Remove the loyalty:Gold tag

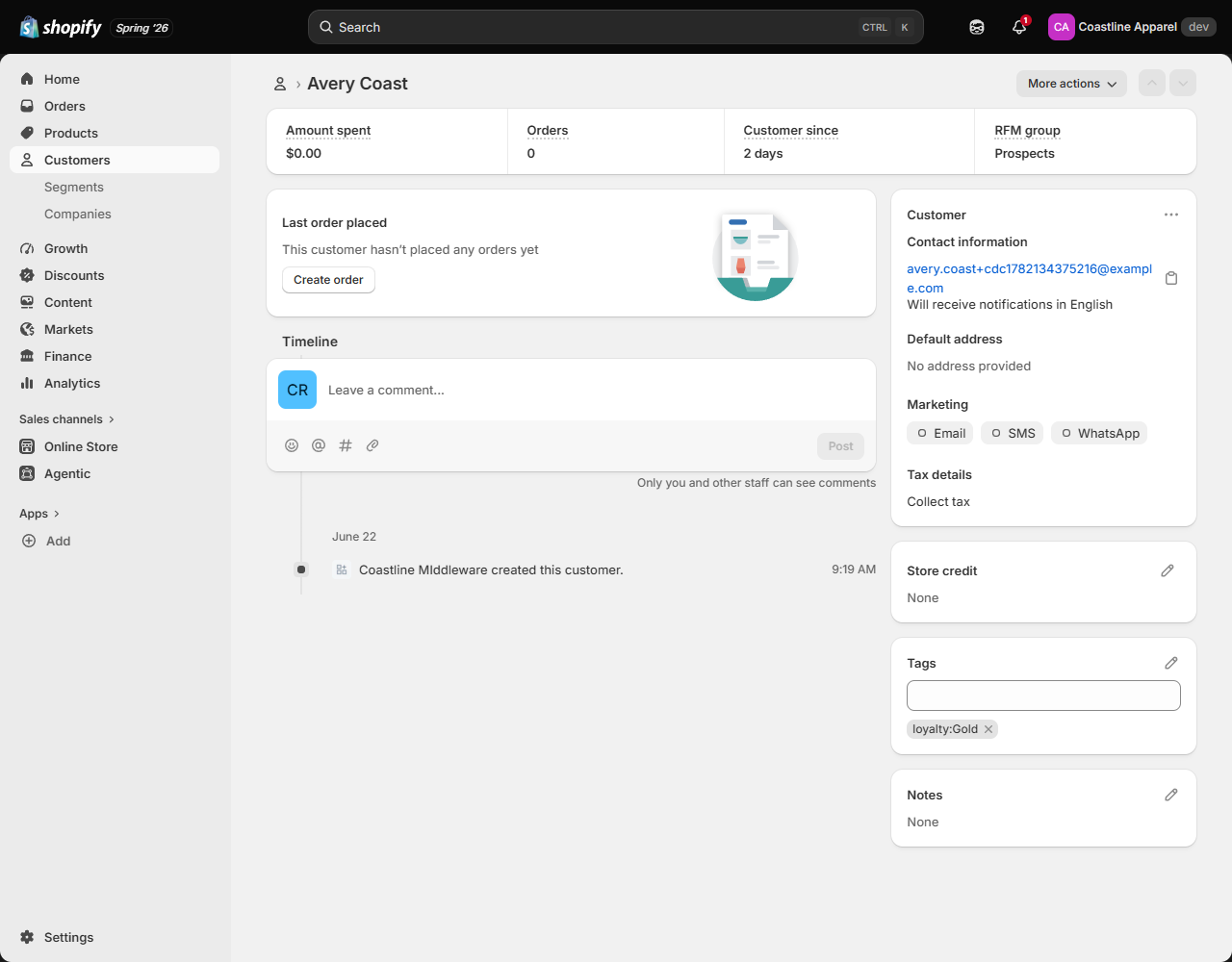pyautogui.click(x=988, y=729)
